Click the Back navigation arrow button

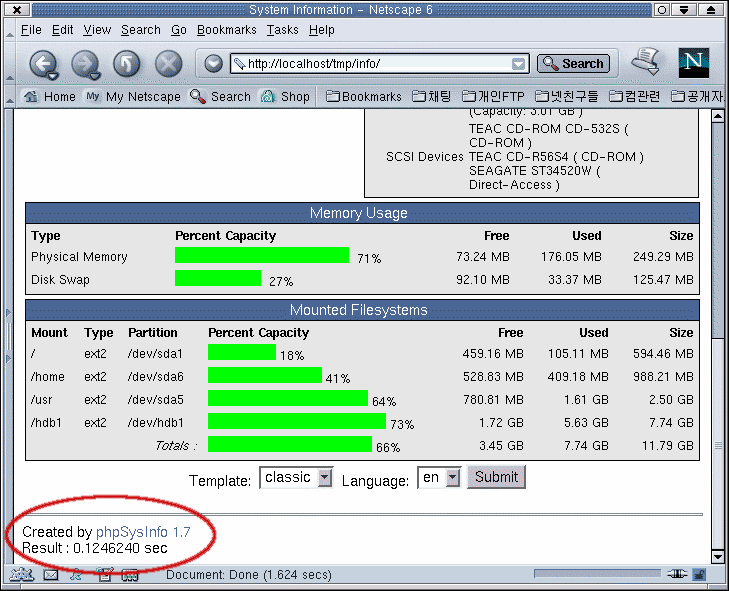[42, 64]
